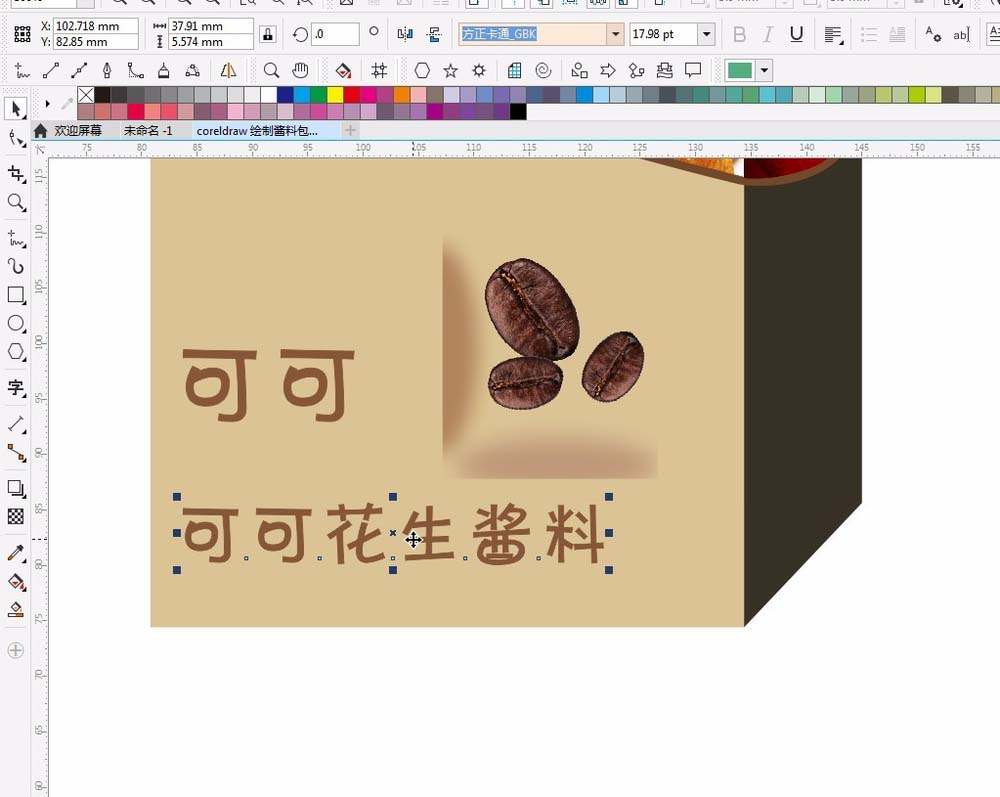Screen dimensions: 1000x797
Task: Click the mirror horizontally icon
Action: [x=405, y=34]
